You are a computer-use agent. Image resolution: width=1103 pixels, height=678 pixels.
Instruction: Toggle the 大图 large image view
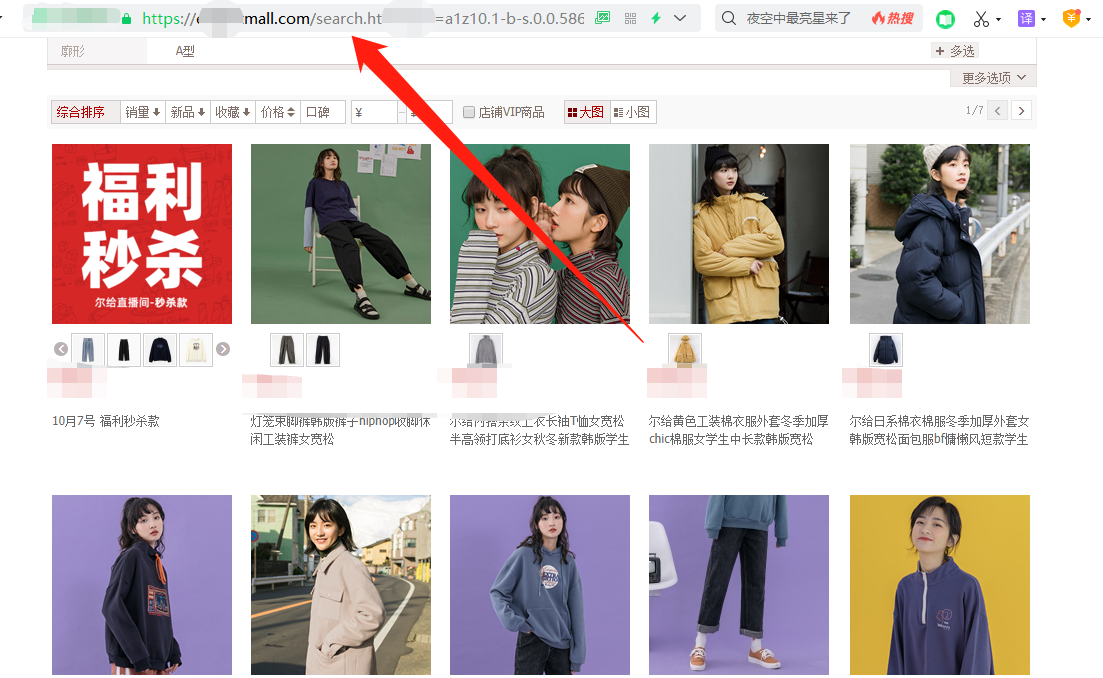[x=585, y=111]
